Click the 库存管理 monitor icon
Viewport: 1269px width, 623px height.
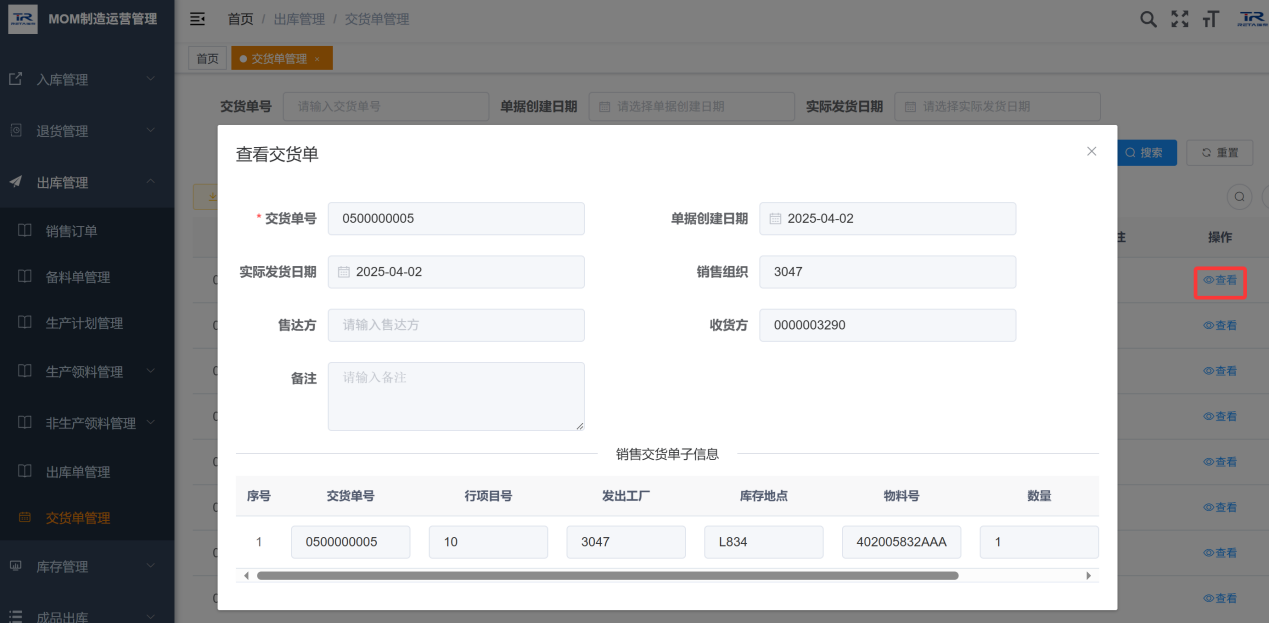pyautogui.click(x=16, y=566)
